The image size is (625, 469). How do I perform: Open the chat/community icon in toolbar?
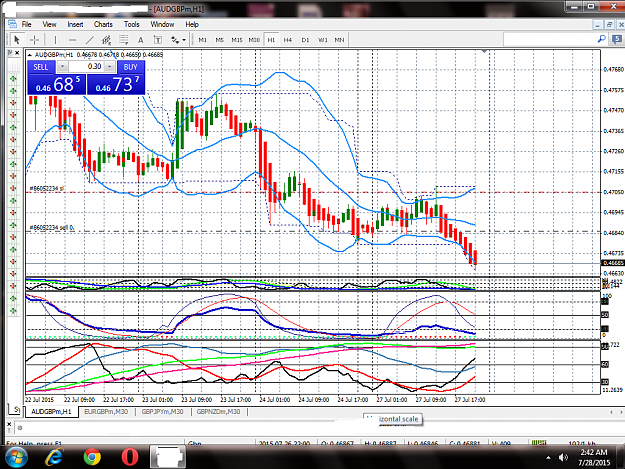[x=617, y=39]
